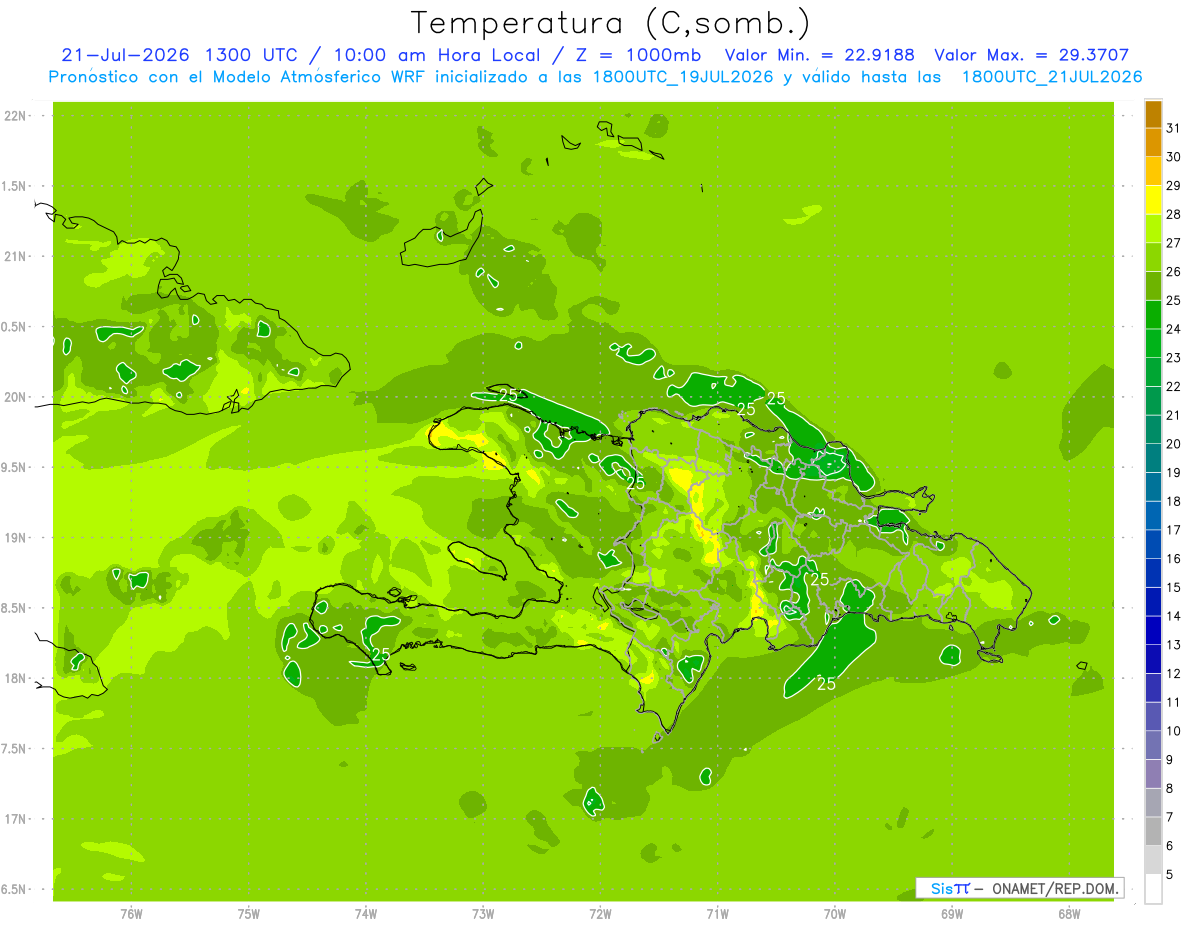Screen dimensions: 1200x927
Task: Select the "Valor Max. = 29.3707" text
Action: pyautogui.click(x=1032, y=55)
